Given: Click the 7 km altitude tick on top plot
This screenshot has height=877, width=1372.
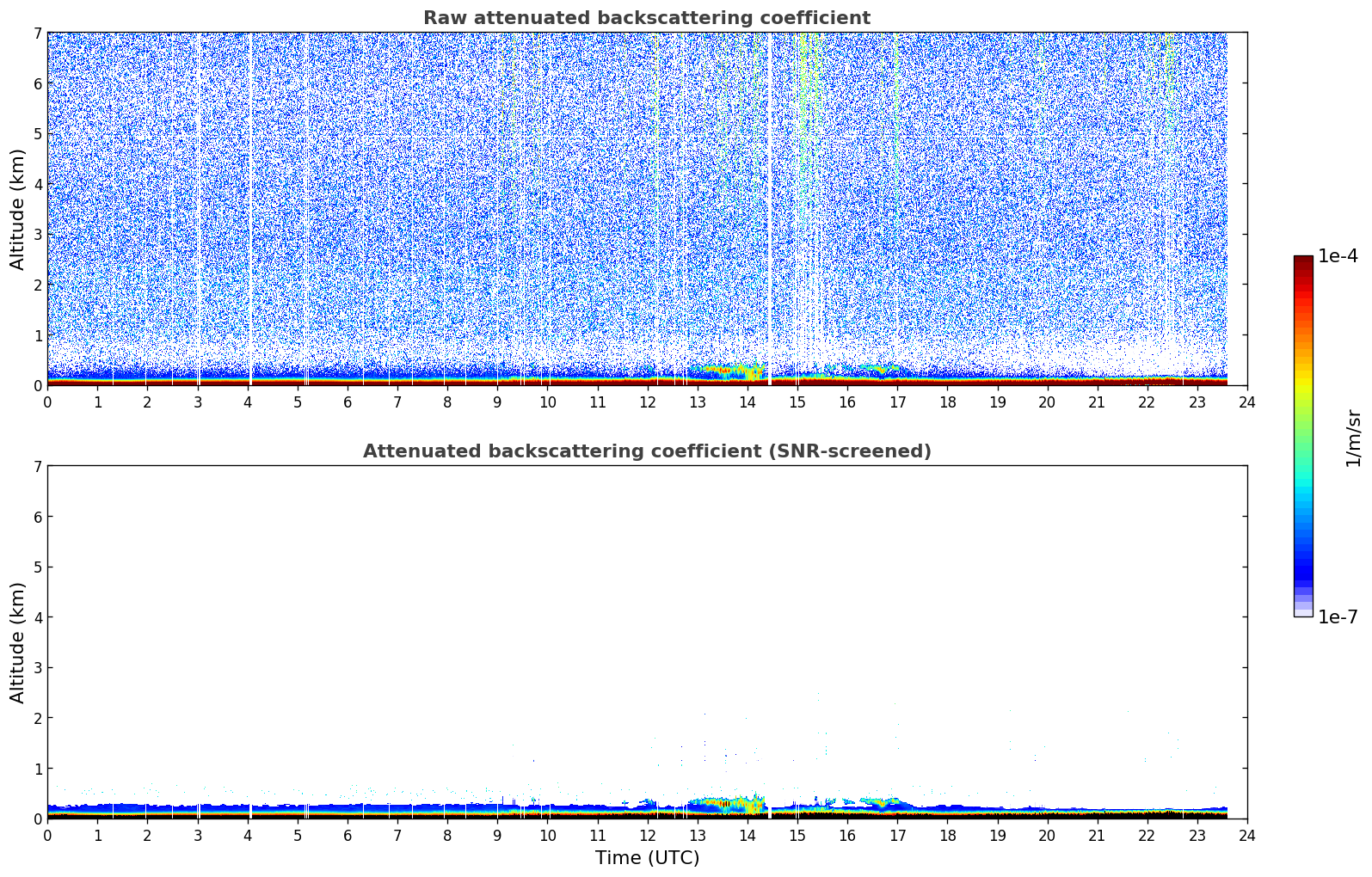Looking at the screenshot, I should [37, 34].
